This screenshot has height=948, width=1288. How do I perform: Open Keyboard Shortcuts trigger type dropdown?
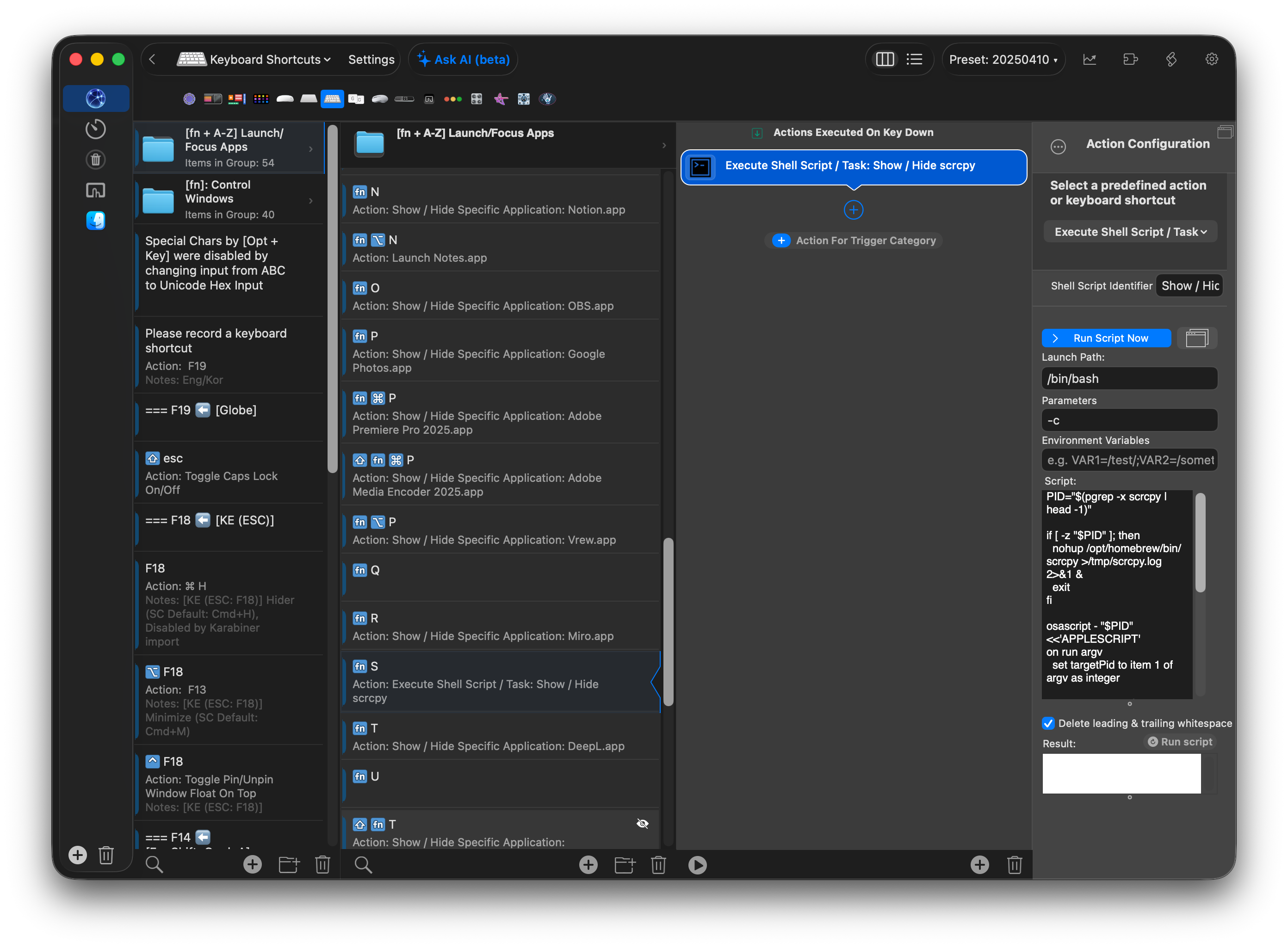point(254,59)
